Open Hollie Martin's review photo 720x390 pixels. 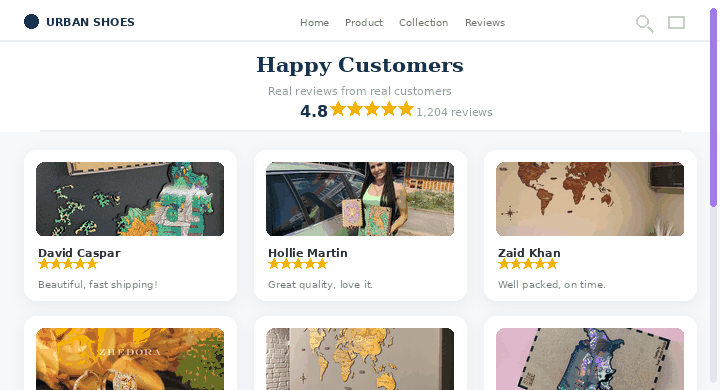pyautogui.click(x=360, y=199)
